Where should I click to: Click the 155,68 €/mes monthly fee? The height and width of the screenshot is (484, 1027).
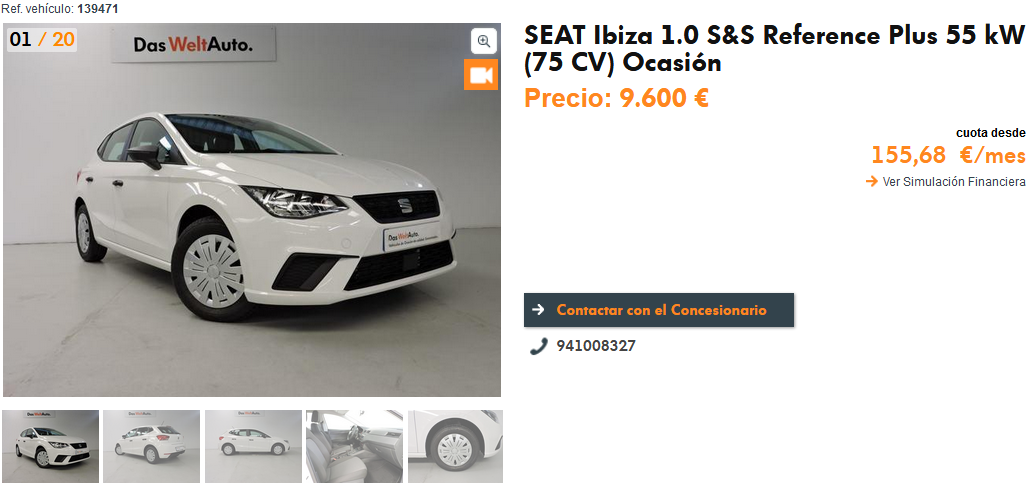click(948, 156)
